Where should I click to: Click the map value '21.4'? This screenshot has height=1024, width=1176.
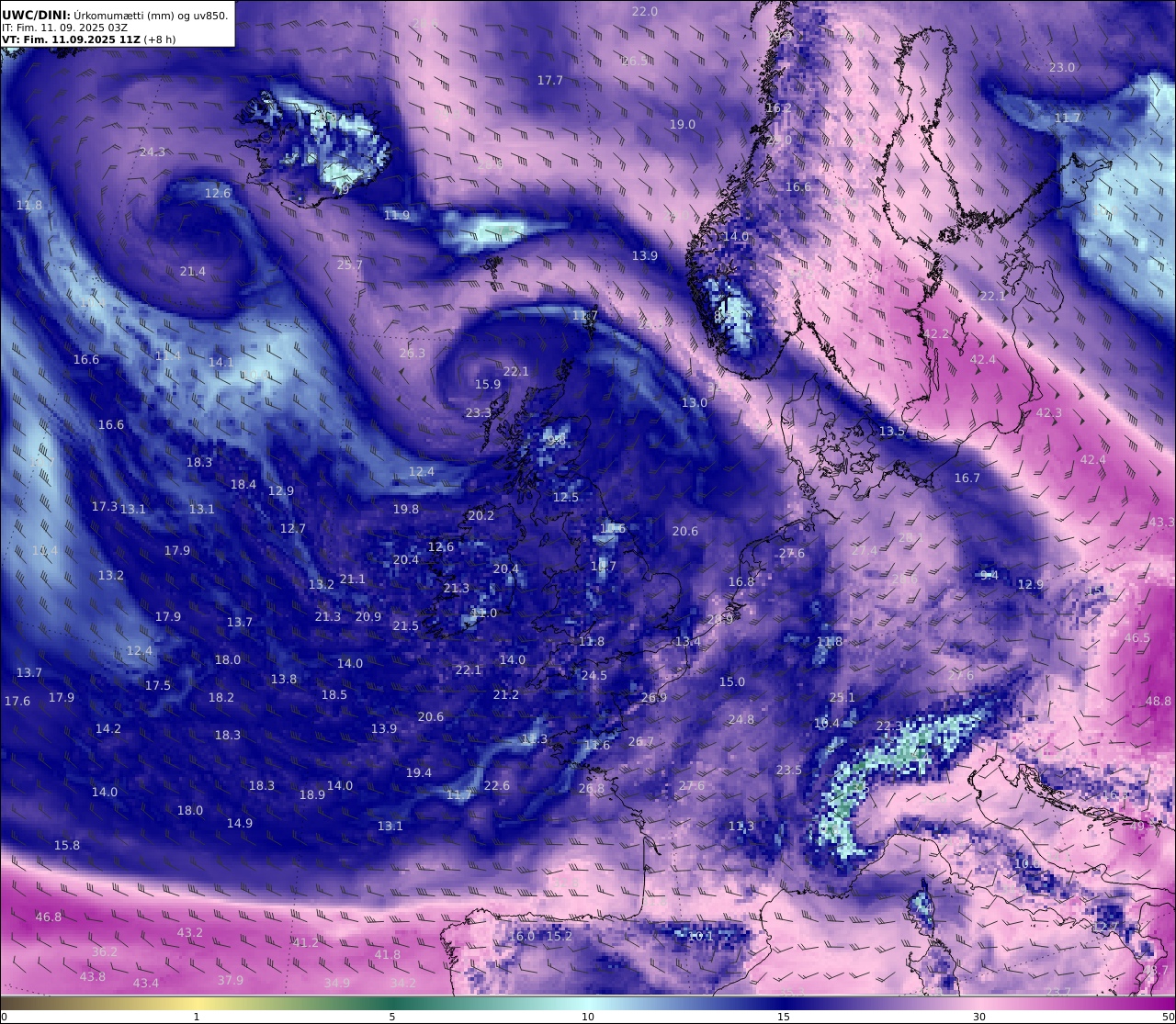[193, 271]
